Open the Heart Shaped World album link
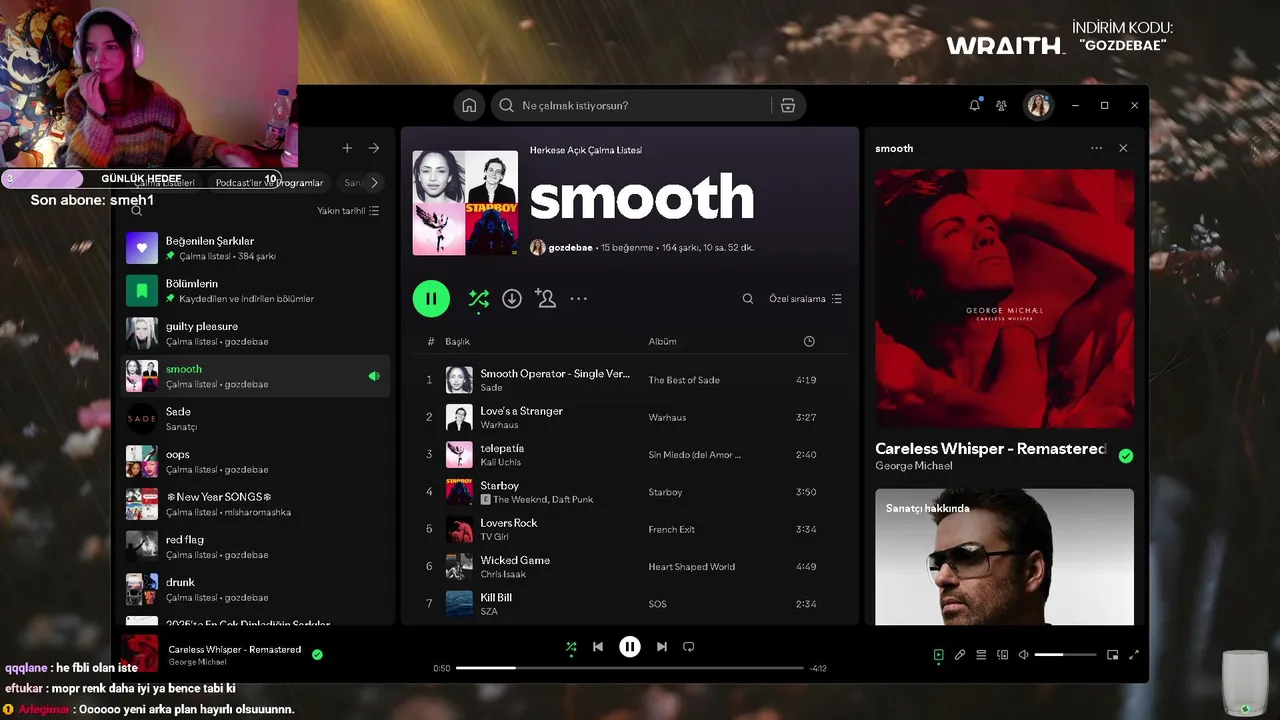 691,567
